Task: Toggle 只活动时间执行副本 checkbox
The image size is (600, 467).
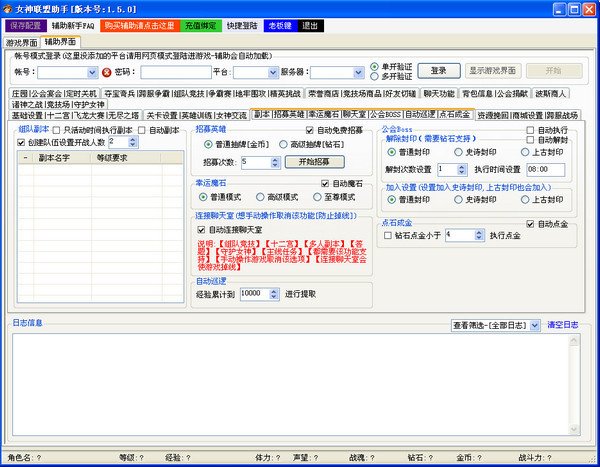Action: 57,131
